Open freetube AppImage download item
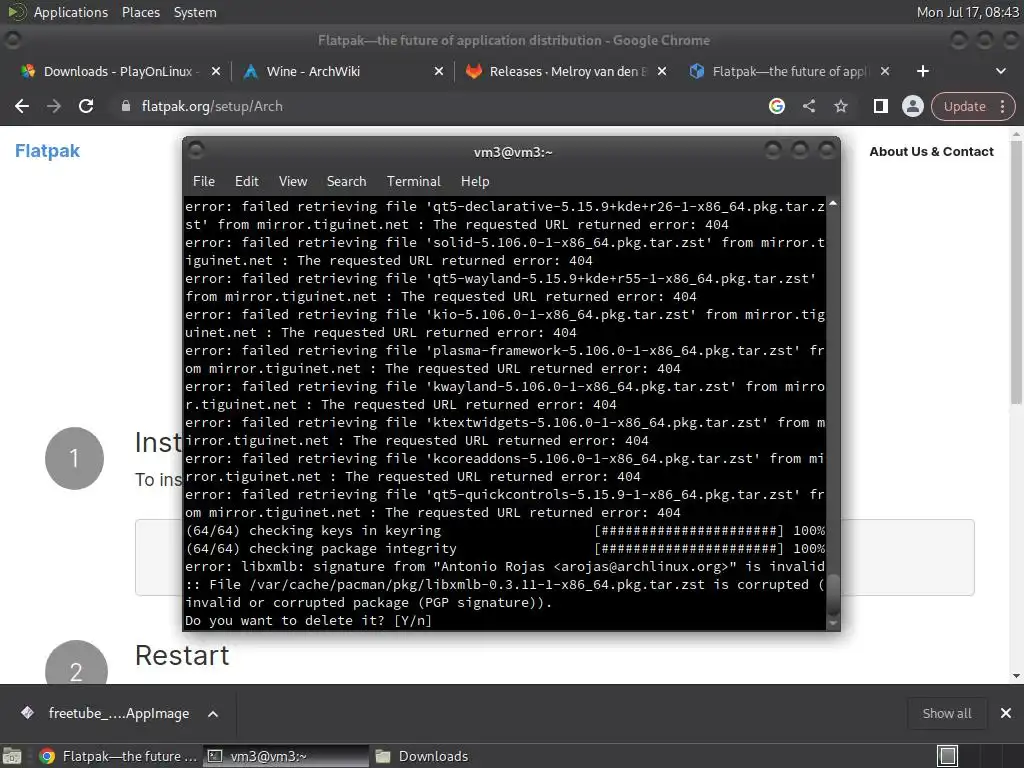Screen dimensions: 1024x768 pos(108,713)
